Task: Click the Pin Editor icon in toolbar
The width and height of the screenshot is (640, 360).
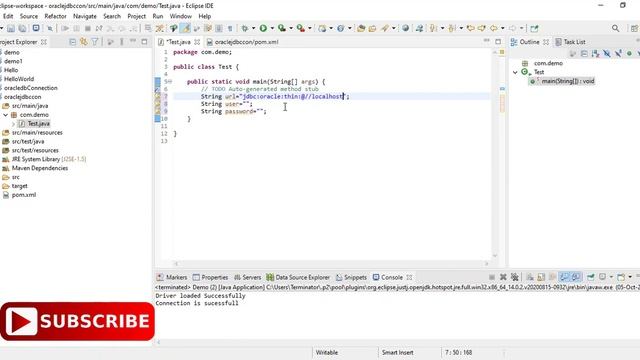Action: click(534, 28)
